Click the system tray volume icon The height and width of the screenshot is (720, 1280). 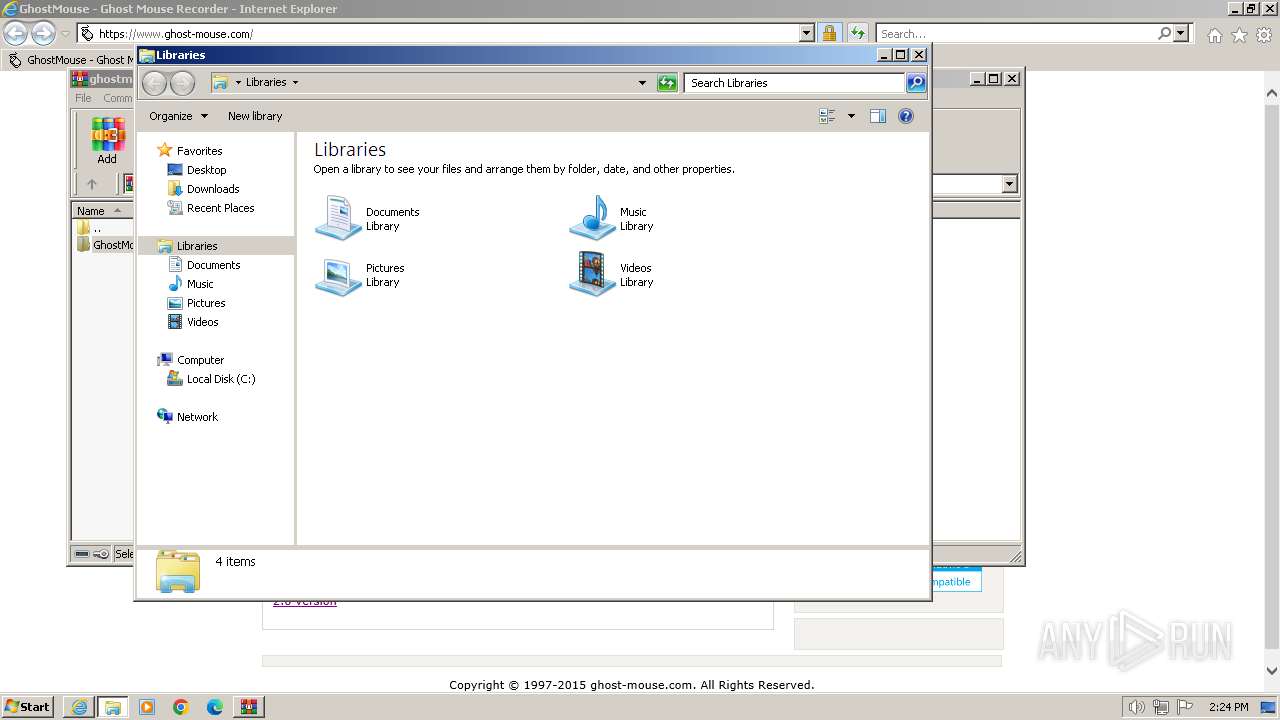coord(1136,707)
